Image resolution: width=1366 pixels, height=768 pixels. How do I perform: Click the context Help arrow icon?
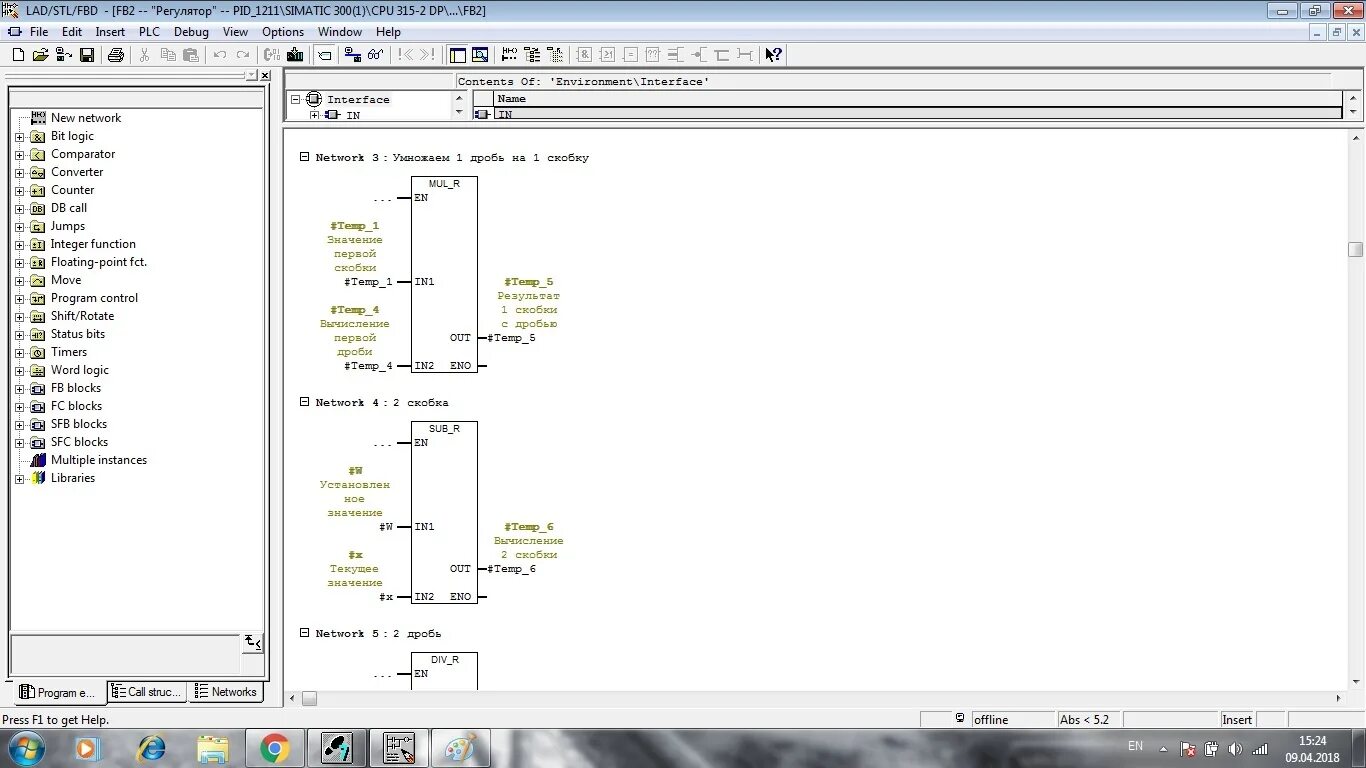point(773,55)
